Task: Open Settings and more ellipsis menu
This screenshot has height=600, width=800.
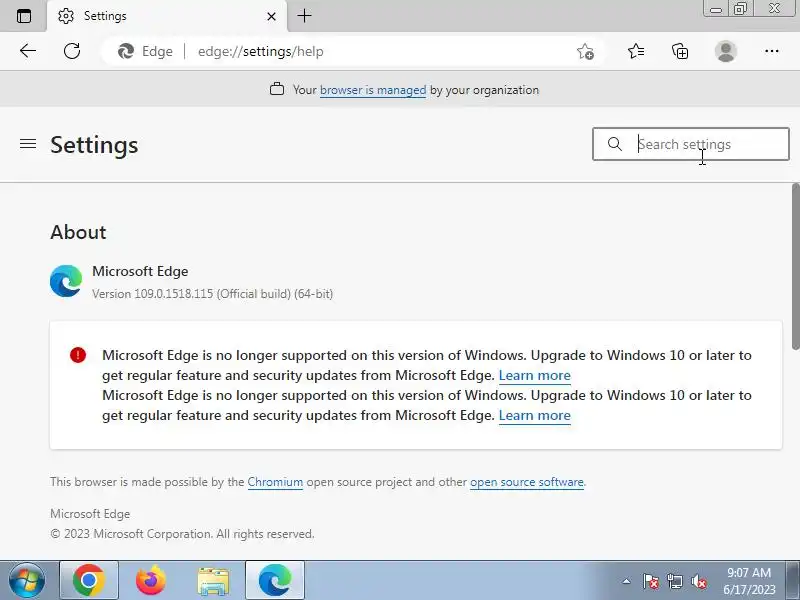Action: coord(771,51)
